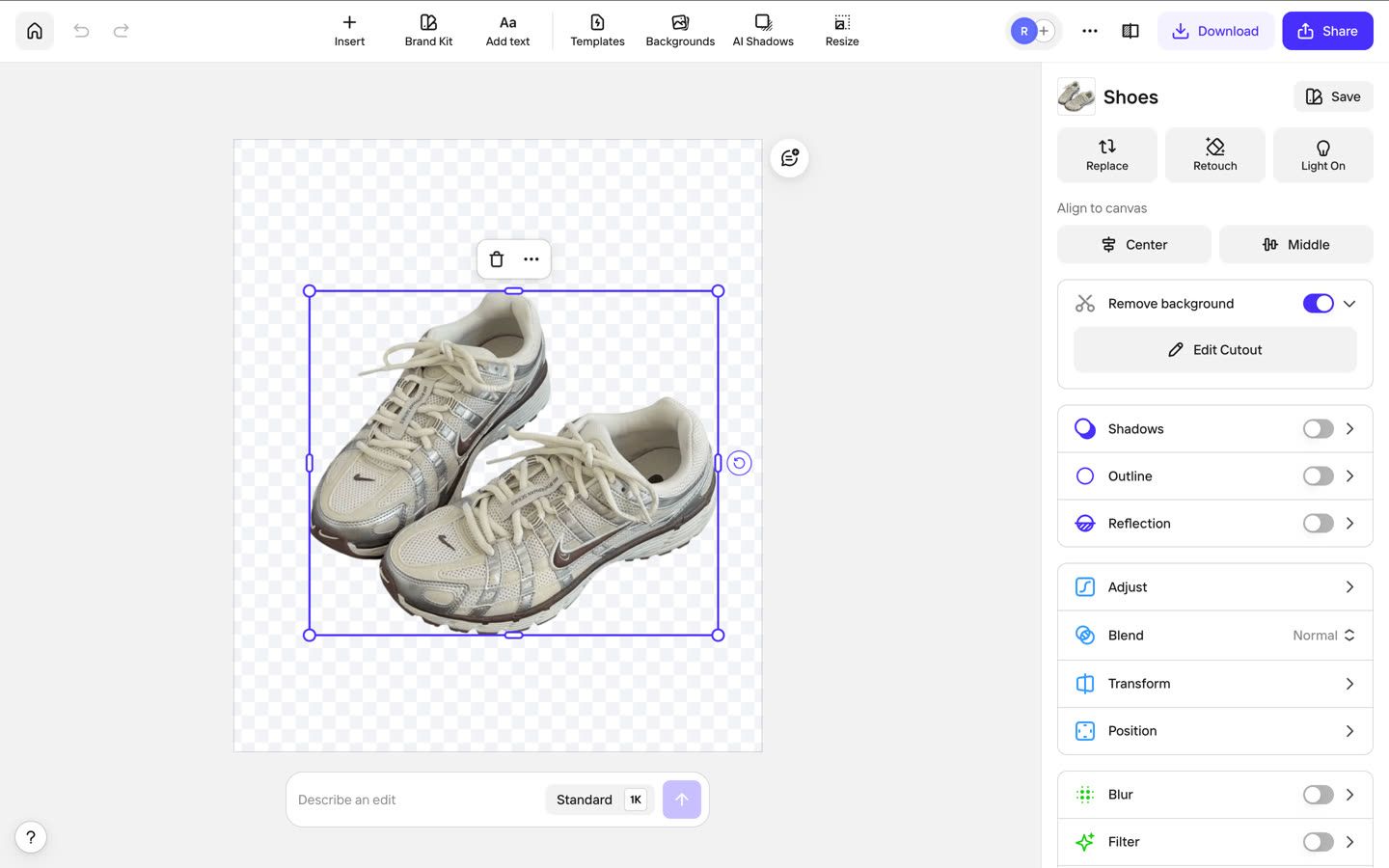This screenshot has height=868, width=1389.
Task: Expand Reflection settings
Action: pyautogui.click(x=1349, y=524)
